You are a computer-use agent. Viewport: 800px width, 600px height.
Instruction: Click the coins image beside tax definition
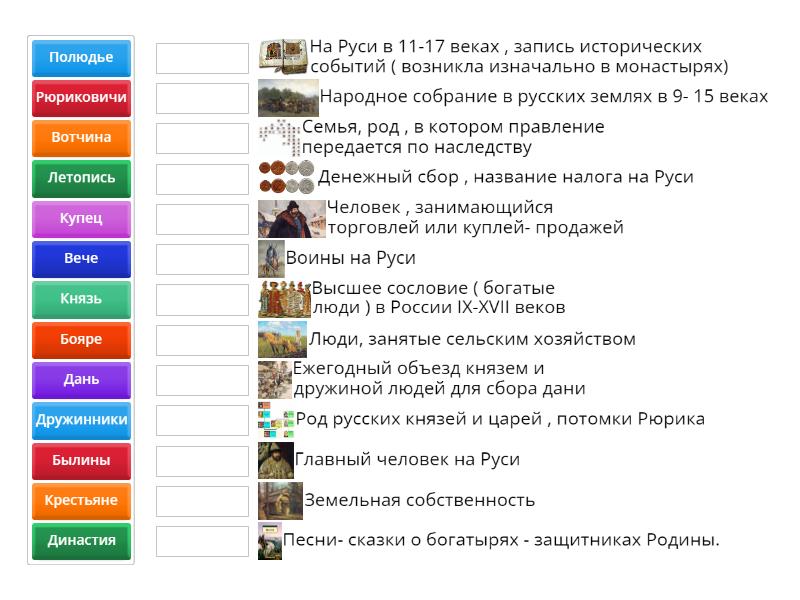[286, 177]
